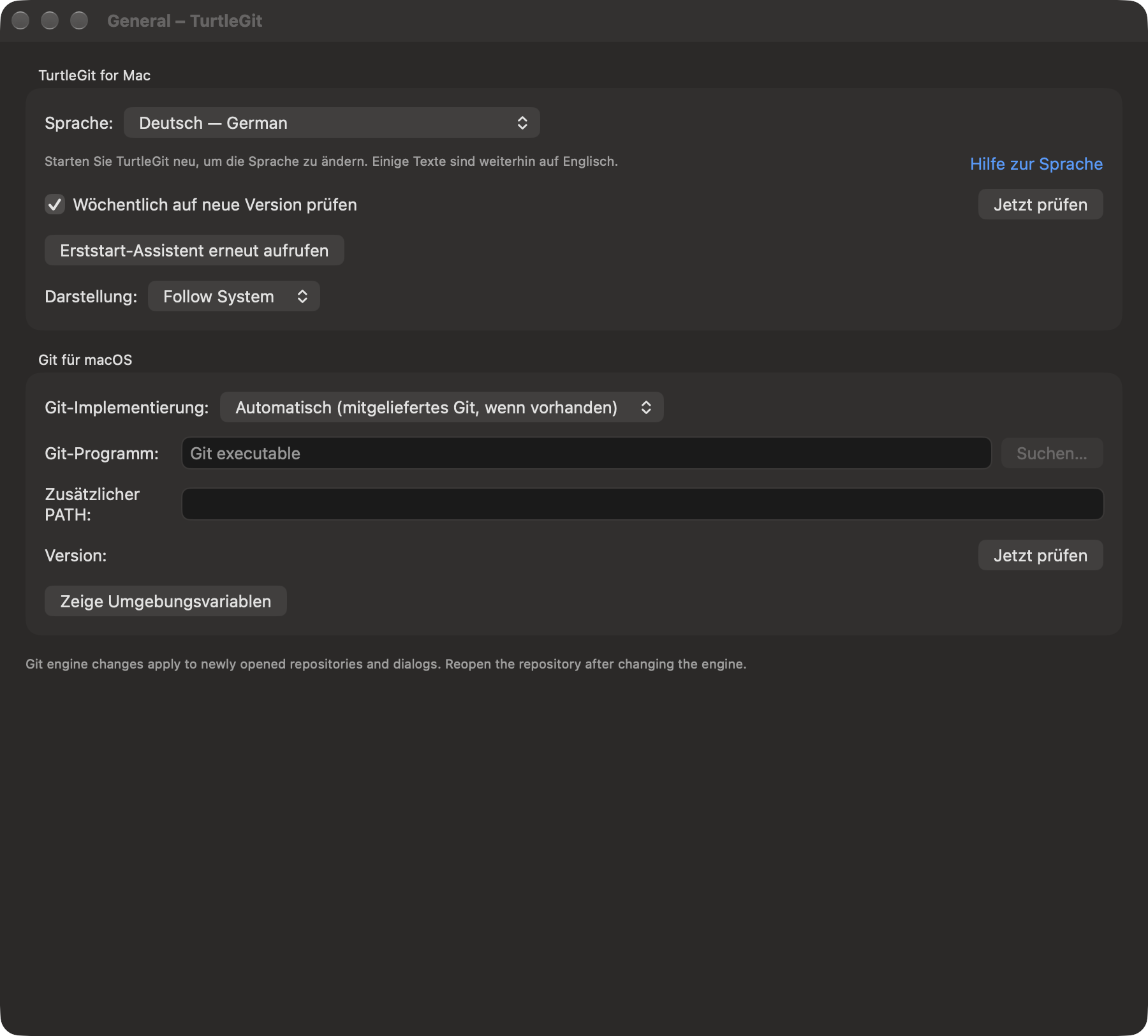
Task: Click the 'TurtleGit for Mac' section heading
Action: tap(94, 75)
